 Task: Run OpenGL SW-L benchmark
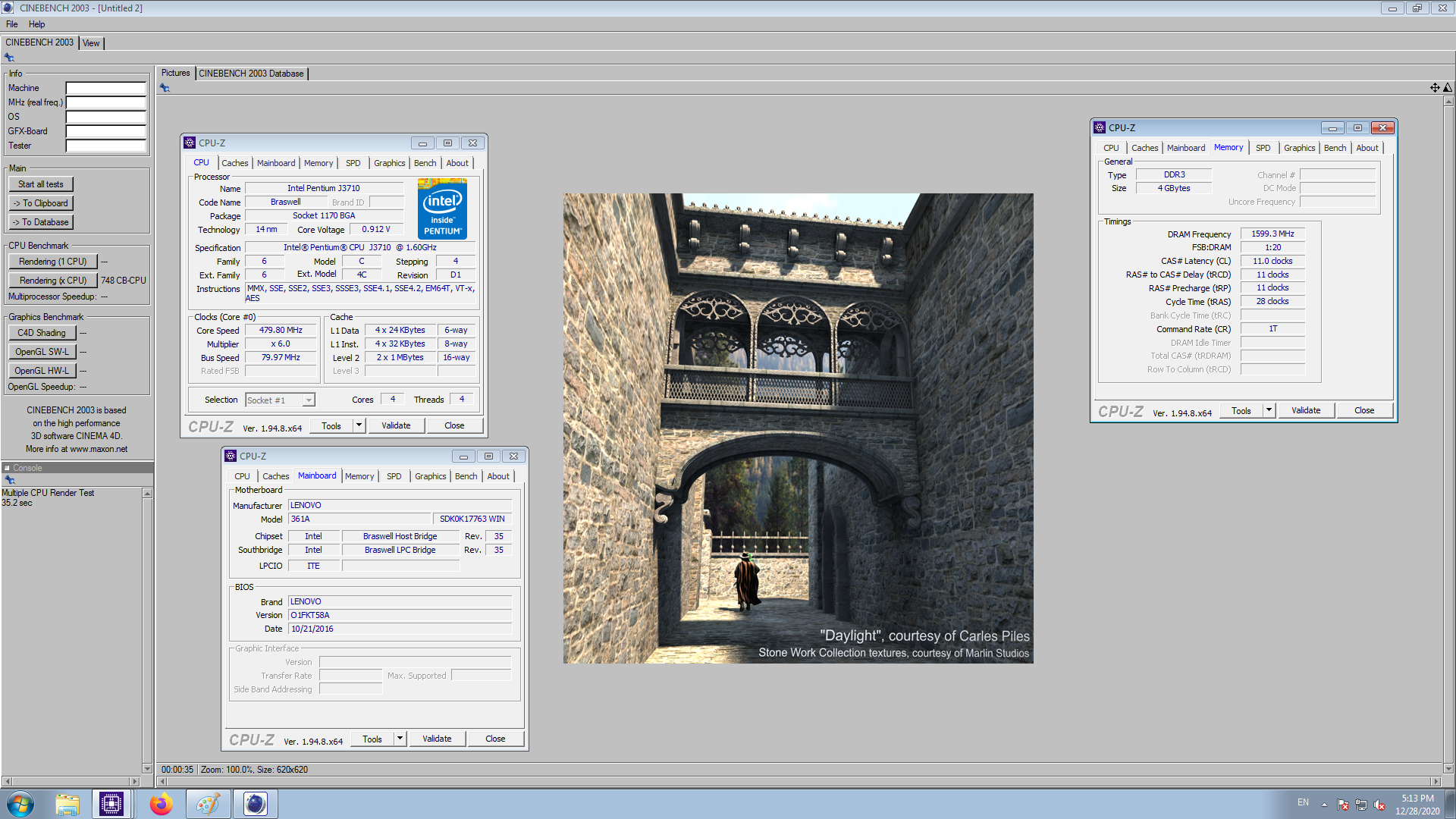coord(42,352)
